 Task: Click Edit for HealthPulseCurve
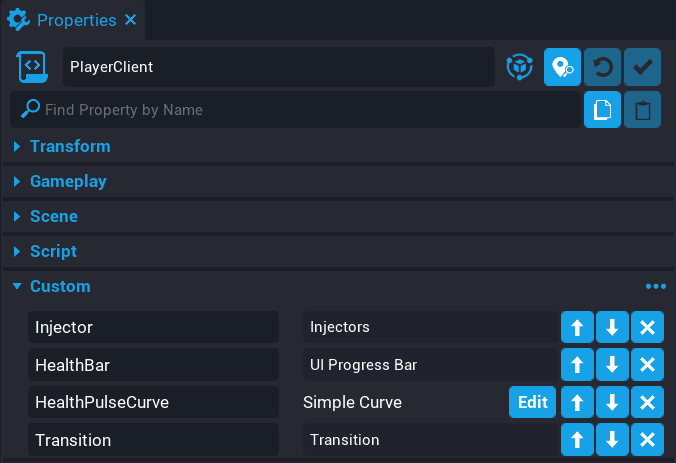pyautogui.click(x=532, y=403)
